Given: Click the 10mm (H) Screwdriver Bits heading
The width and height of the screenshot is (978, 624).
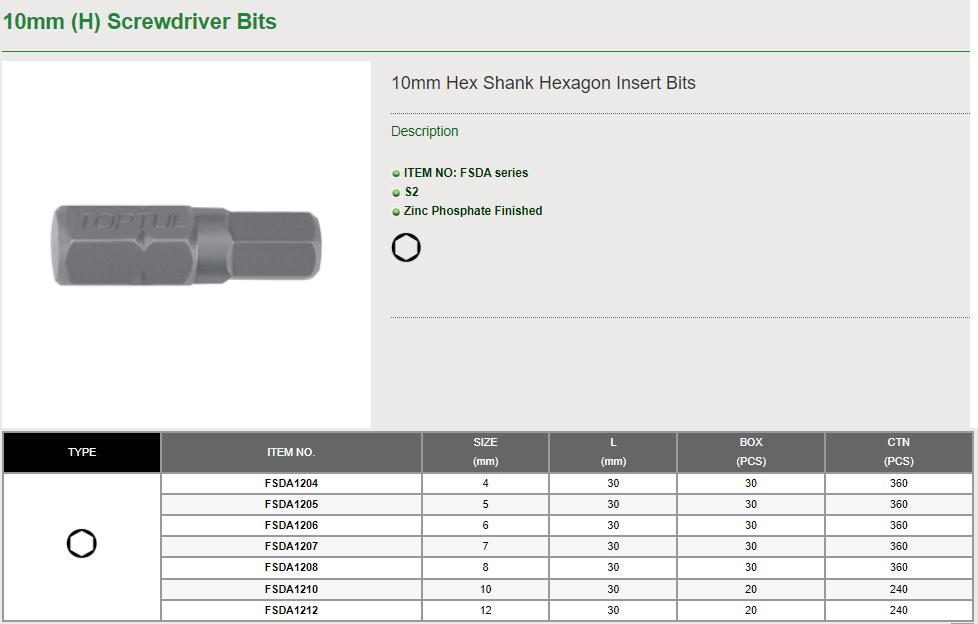Looking at the screenshot, I should click(140, 21).
